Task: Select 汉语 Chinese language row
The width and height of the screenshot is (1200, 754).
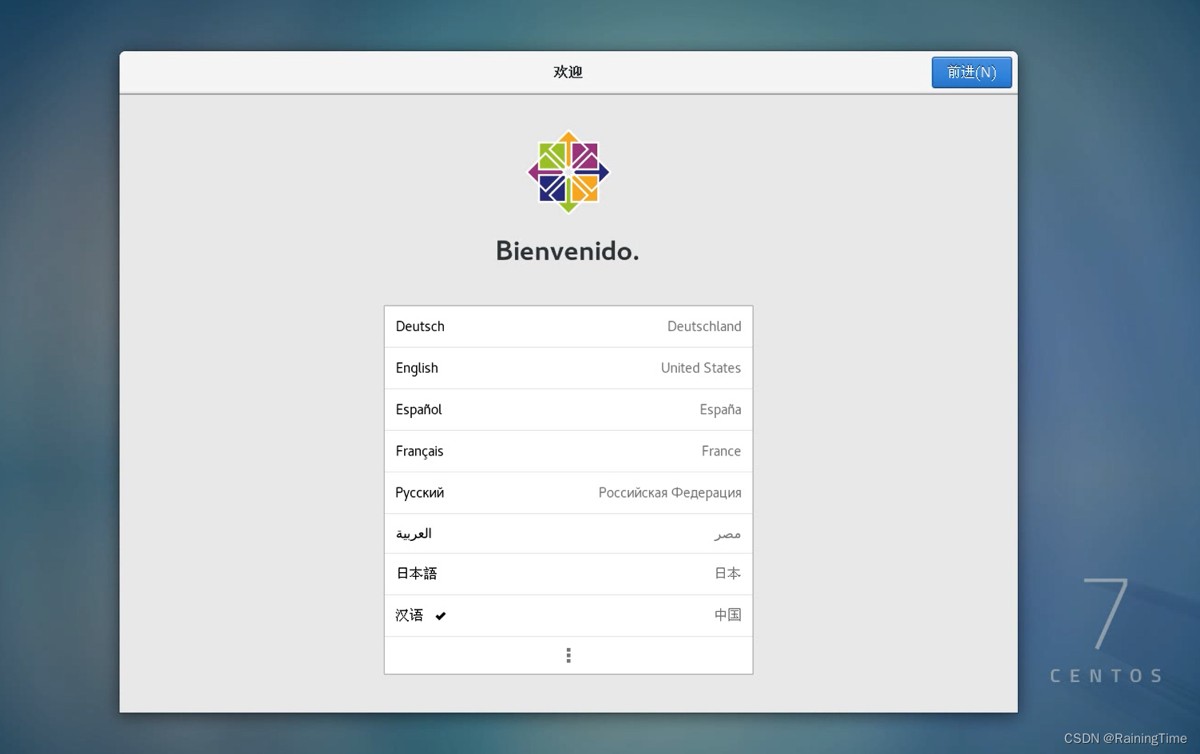Action: click(568, 616)
